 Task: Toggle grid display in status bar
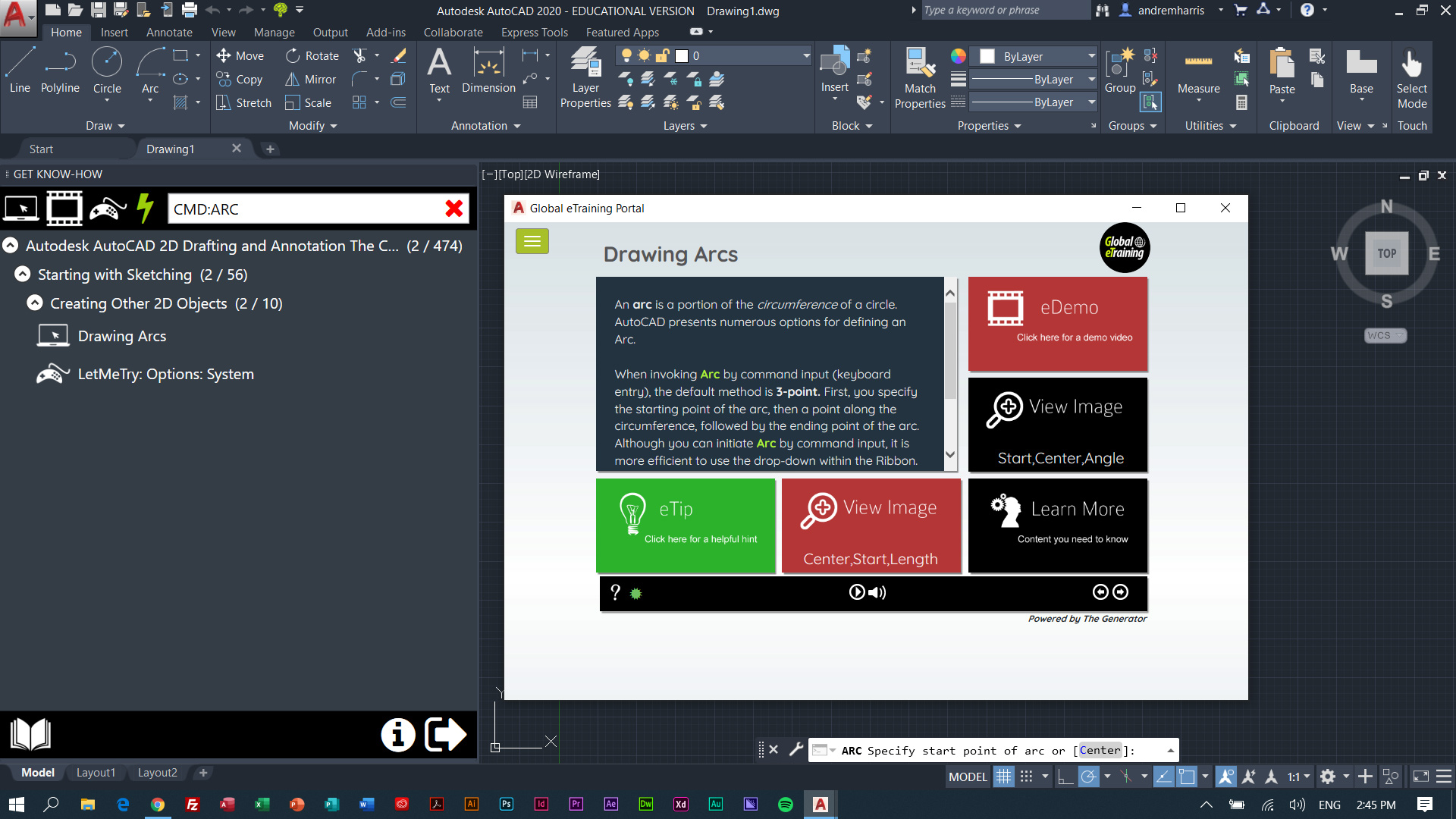1003,777
